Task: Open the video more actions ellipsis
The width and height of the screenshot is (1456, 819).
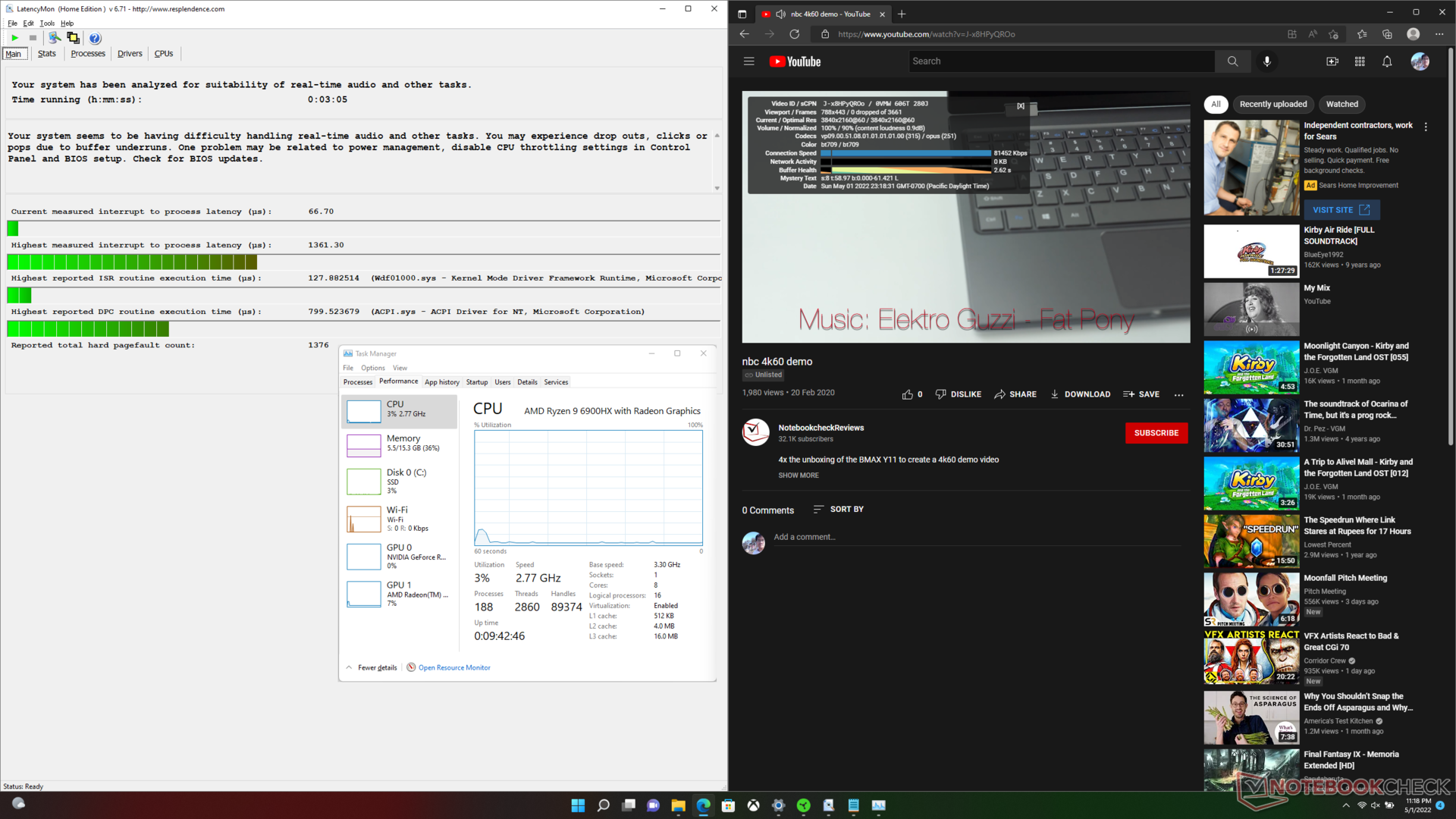Action: click(1178, 394)
